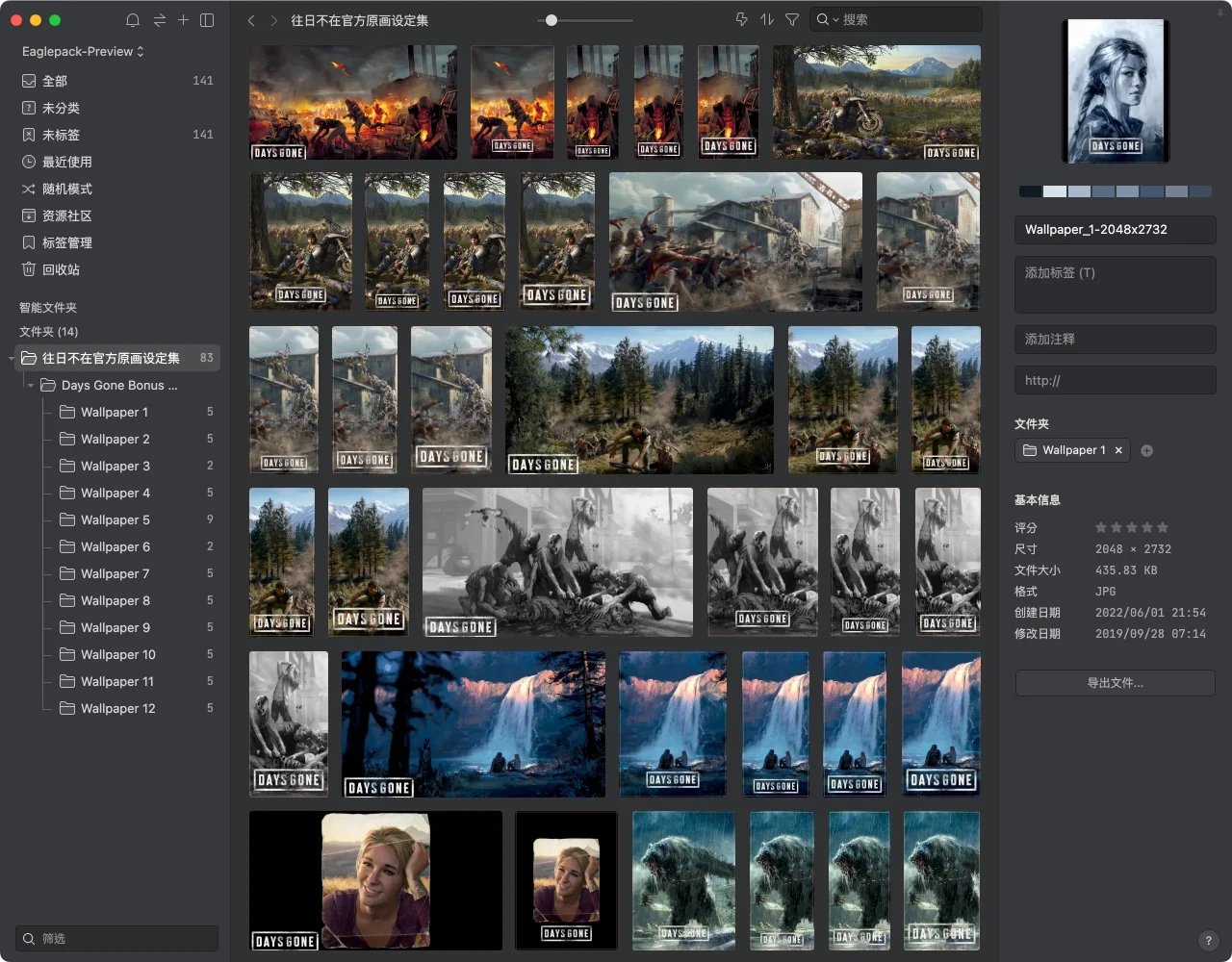Open the funnel filter icon

click(792, 19)
